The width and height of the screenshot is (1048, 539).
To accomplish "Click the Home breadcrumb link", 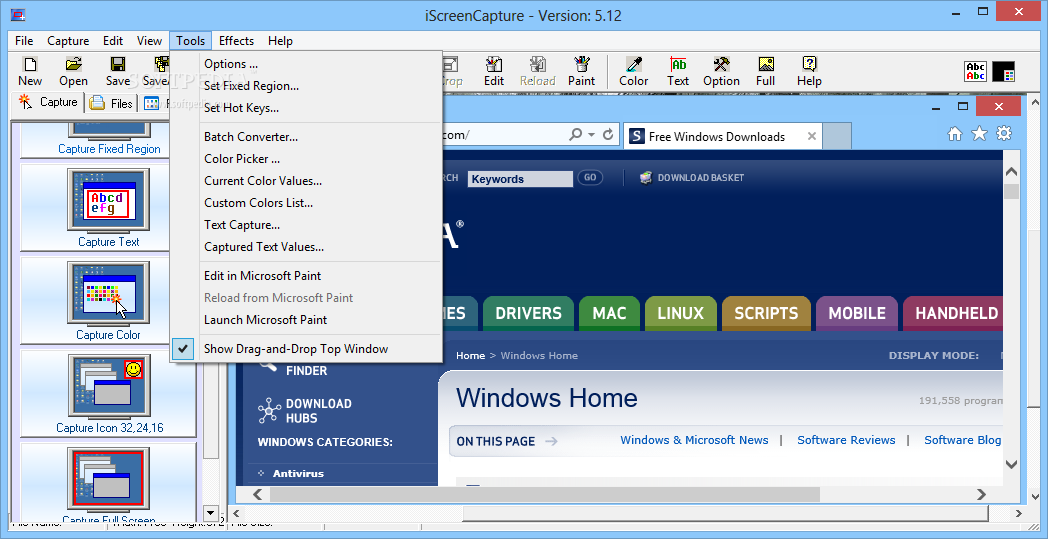I will [471, 356].
